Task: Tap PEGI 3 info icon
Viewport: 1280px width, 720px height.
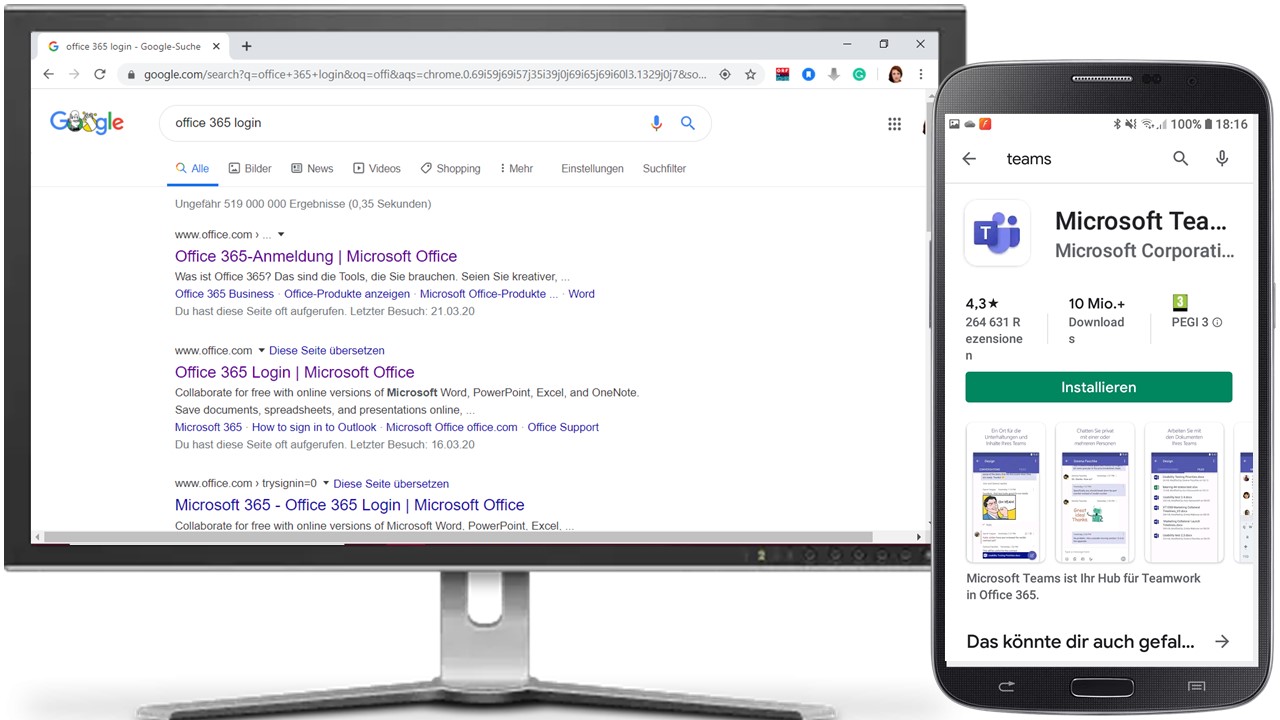Action: 1217,323
